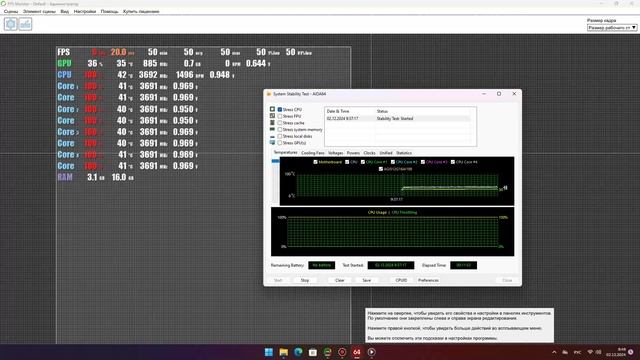Click the GPU row in FPS overlay
Image resolution: width=640 pixels, height=360 pixels.
tap(163, 63)
